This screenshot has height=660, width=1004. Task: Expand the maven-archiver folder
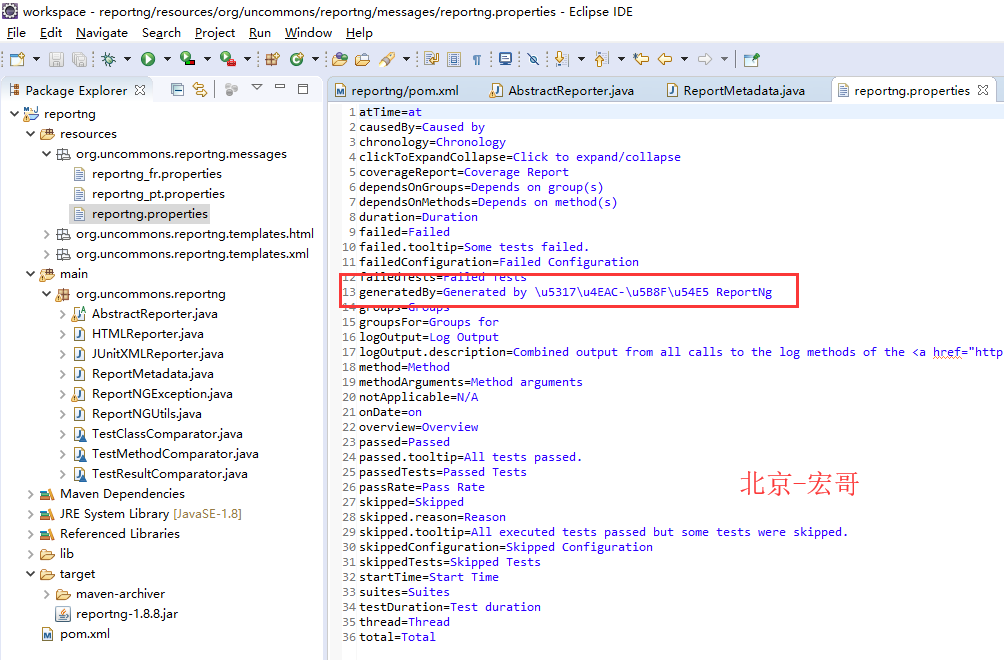47,594
